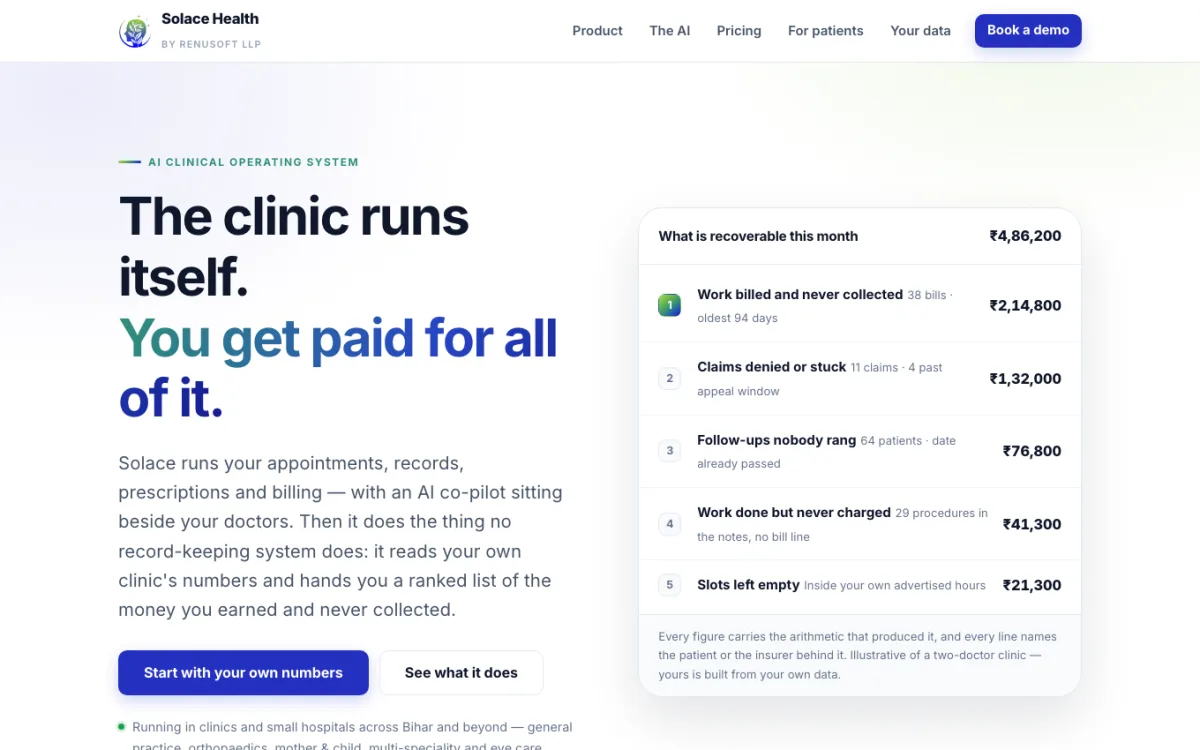Go to the Pricing page
1200x750 pixels.
pyautogui.click(x=739, y=31)
